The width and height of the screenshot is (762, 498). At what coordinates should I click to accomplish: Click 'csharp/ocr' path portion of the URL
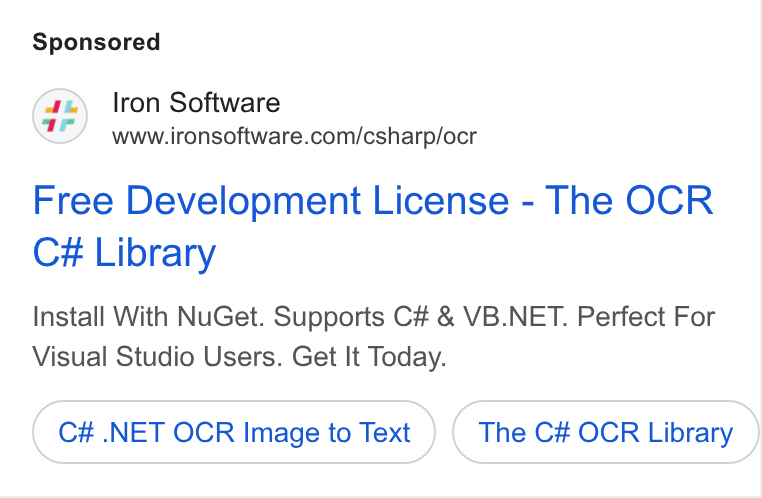(x=420, y=137)
